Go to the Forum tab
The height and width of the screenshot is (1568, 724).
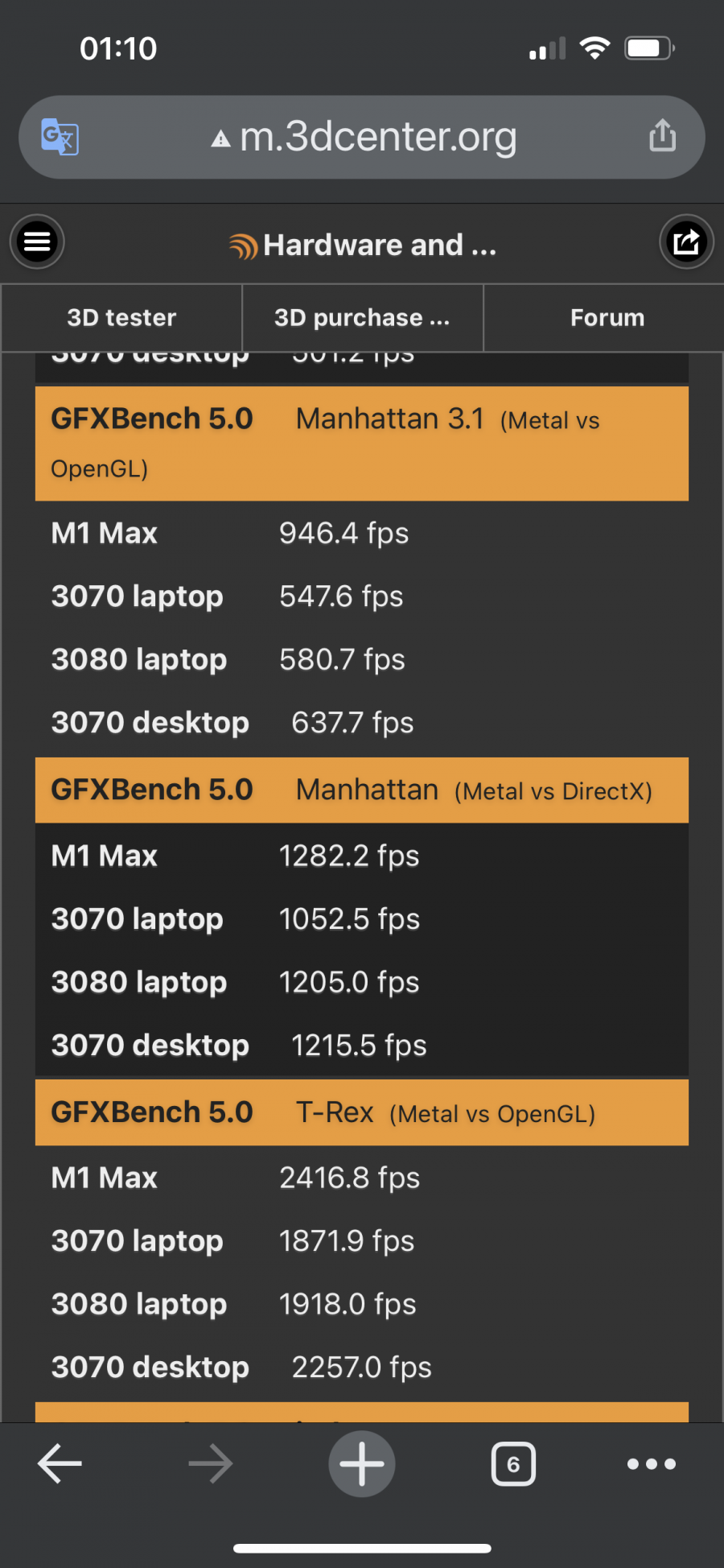(607, 318)
